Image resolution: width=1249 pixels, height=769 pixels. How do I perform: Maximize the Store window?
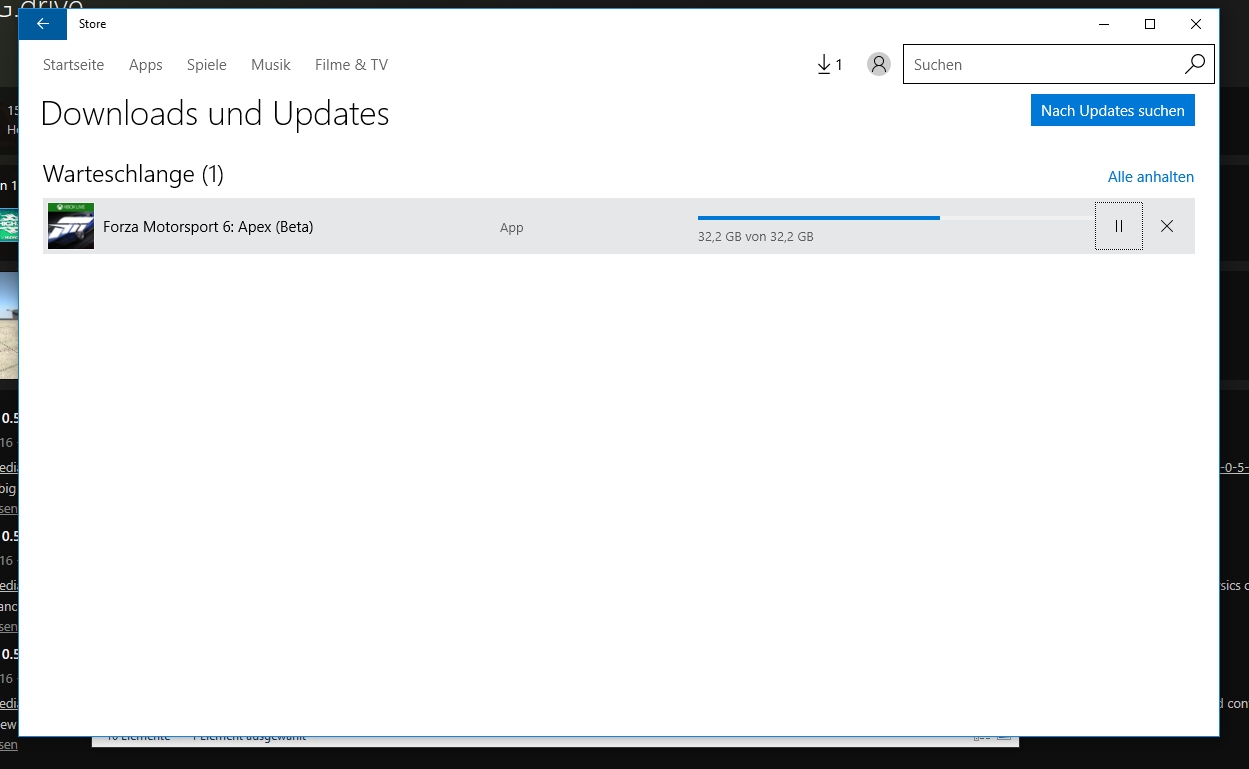(1150, 24)
